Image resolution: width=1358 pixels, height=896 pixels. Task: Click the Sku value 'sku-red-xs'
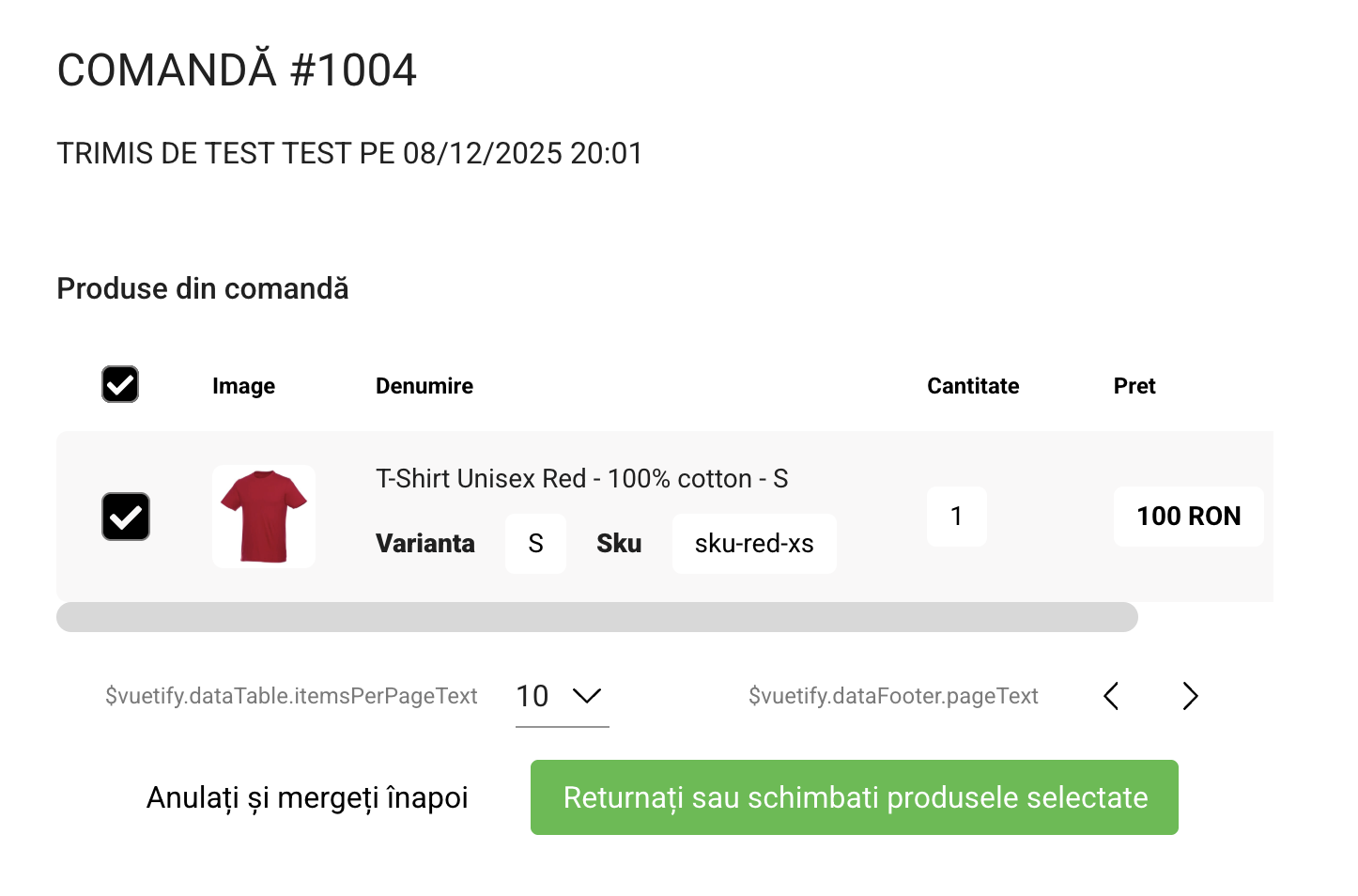pos(754,544)
